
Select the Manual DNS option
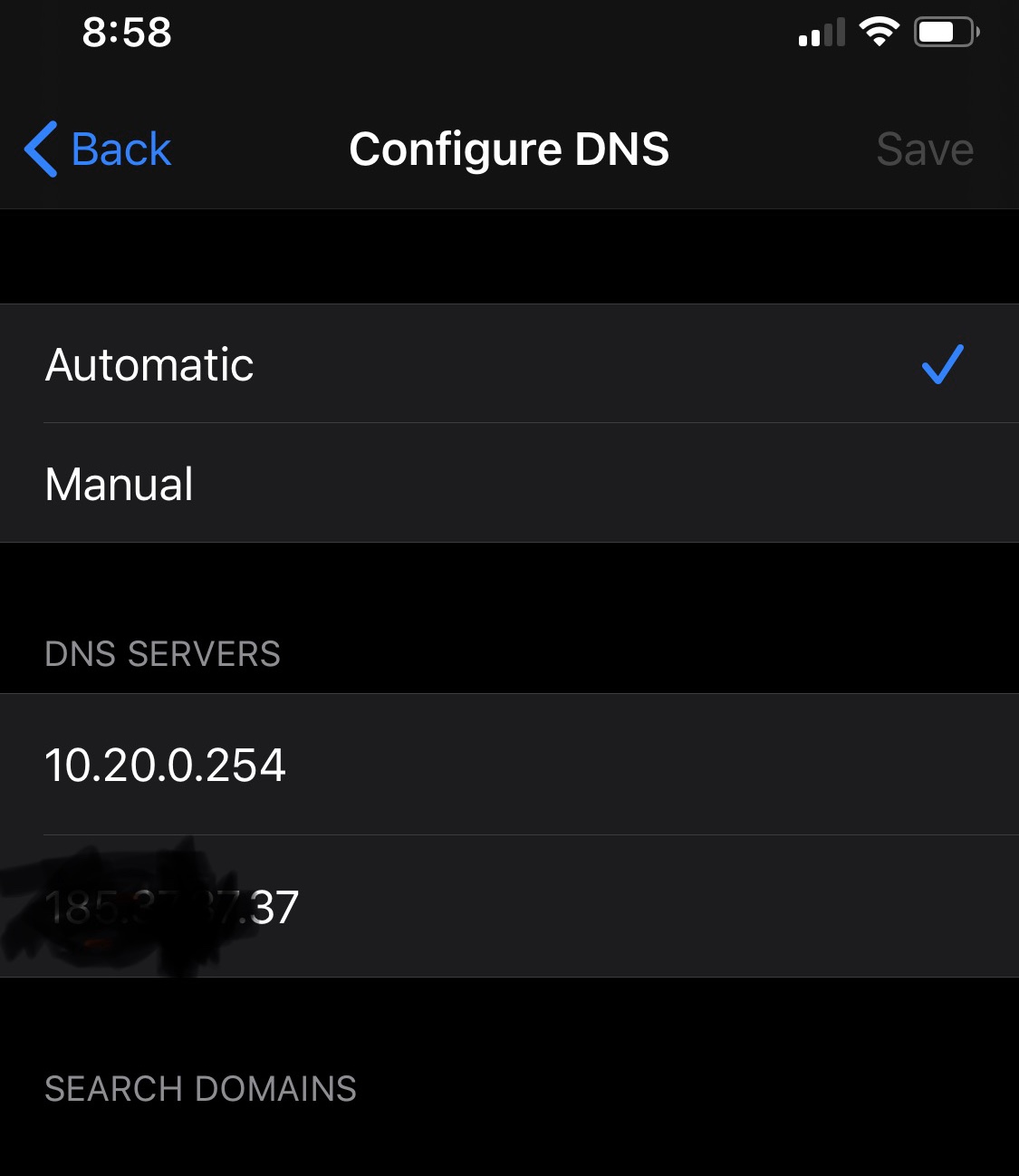[x=509, y=483]
